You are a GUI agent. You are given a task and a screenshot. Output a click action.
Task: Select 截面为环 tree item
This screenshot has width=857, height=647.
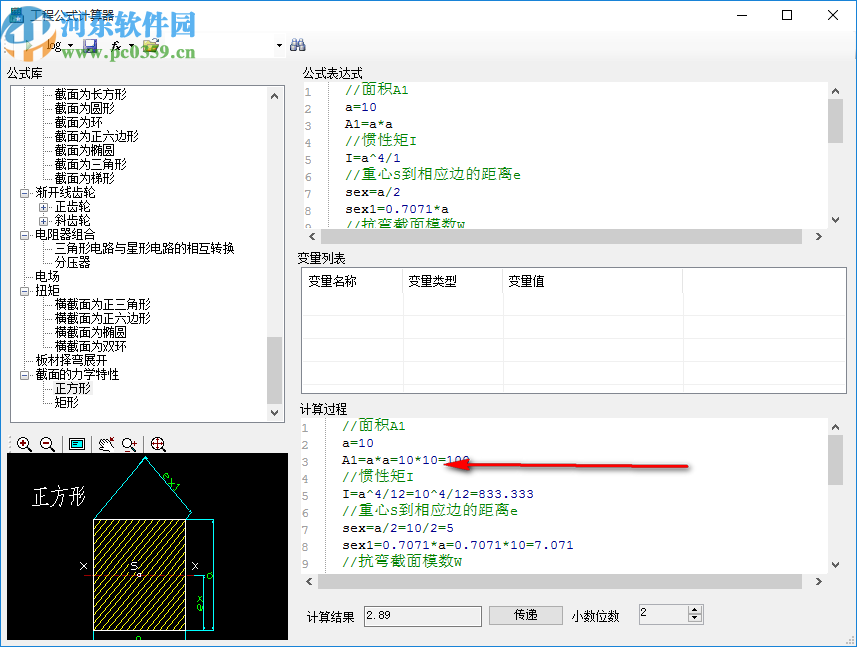coord(79,122)
